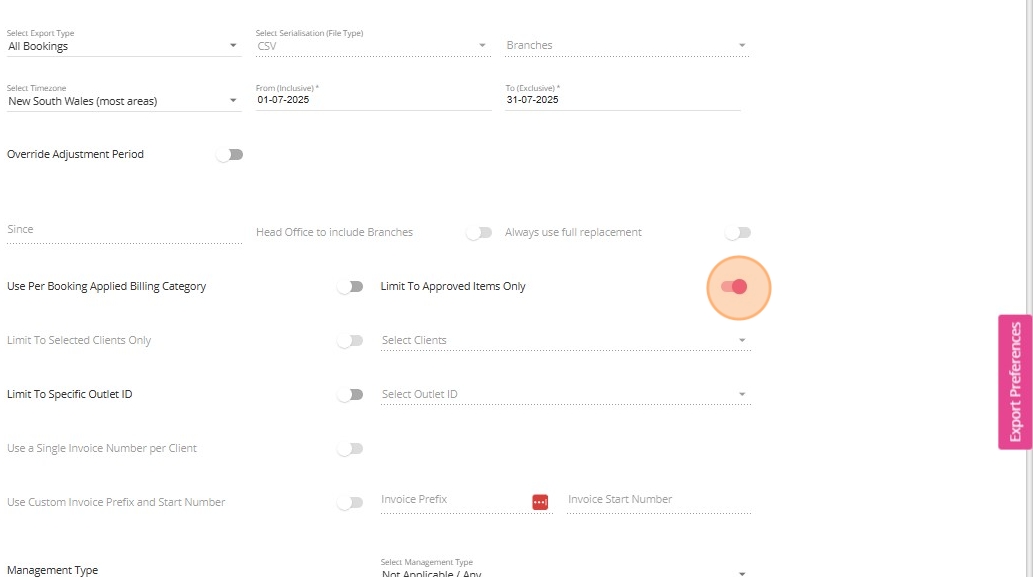Toggle Limit To Selected Clients Only
The height and width of the screenshot is (577, 1033).
click(x=350, y=341)
